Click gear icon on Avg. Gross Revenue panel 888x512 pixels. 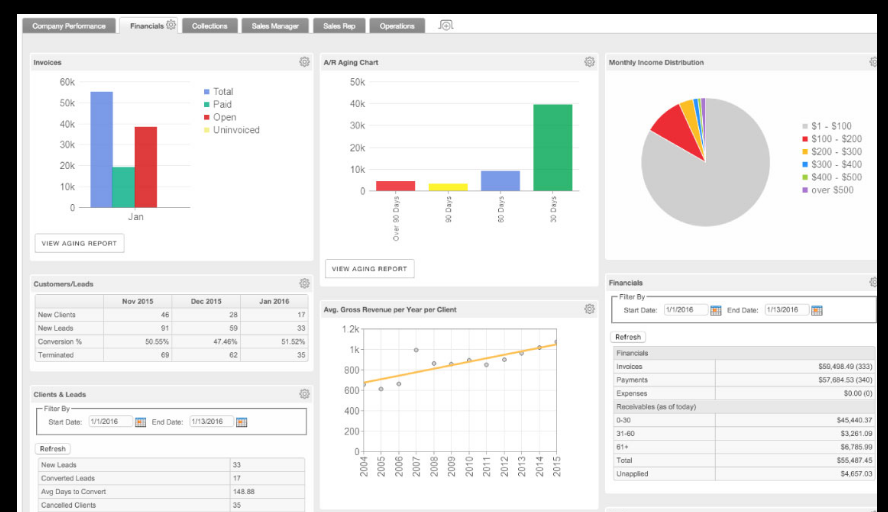[x=590, y=309]
